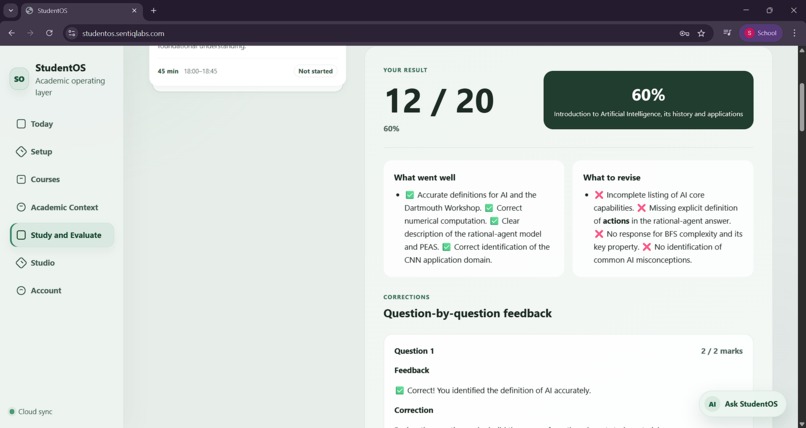Open the Account page
806x428 pixels.
[62, 290]
